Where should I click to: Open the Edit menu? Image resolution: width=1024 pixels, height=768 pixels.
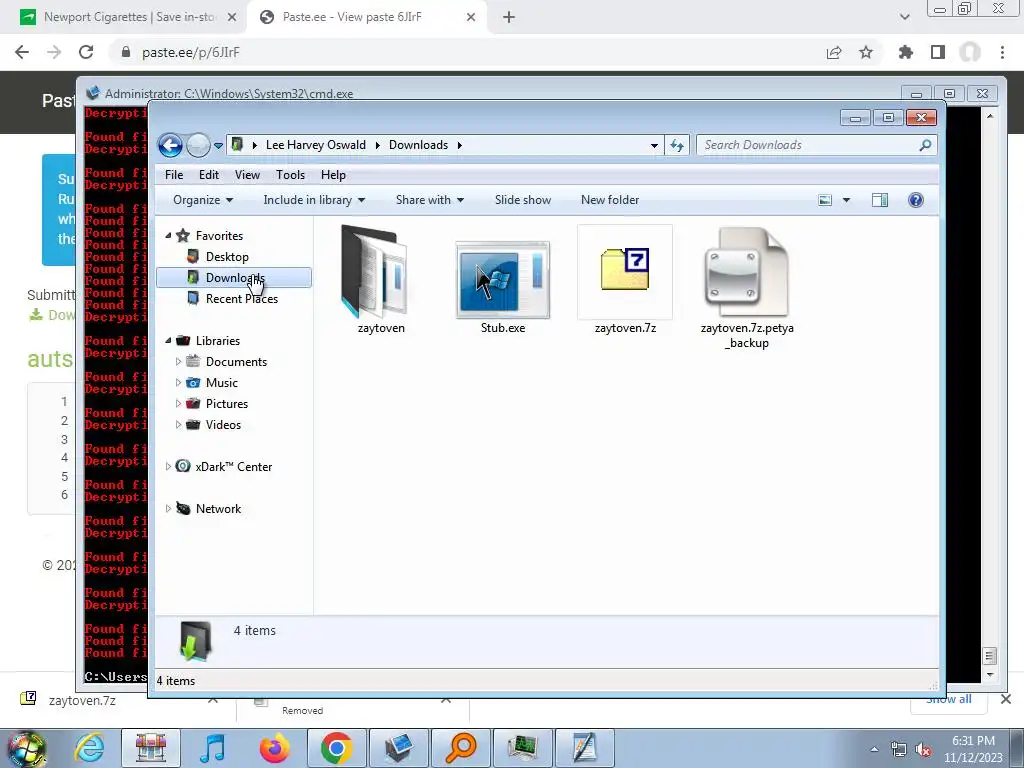point(208,175)
